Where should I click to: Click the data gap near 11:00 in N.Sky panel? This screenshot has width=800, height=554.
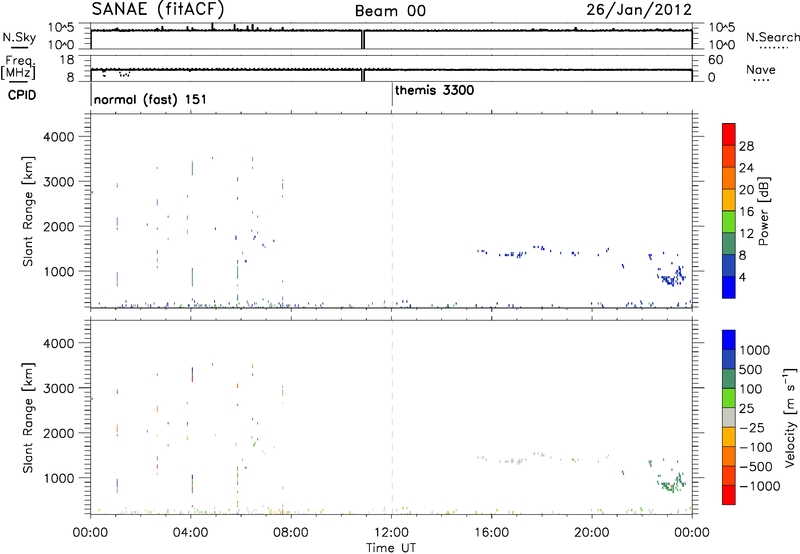click(x=363, y=40)
